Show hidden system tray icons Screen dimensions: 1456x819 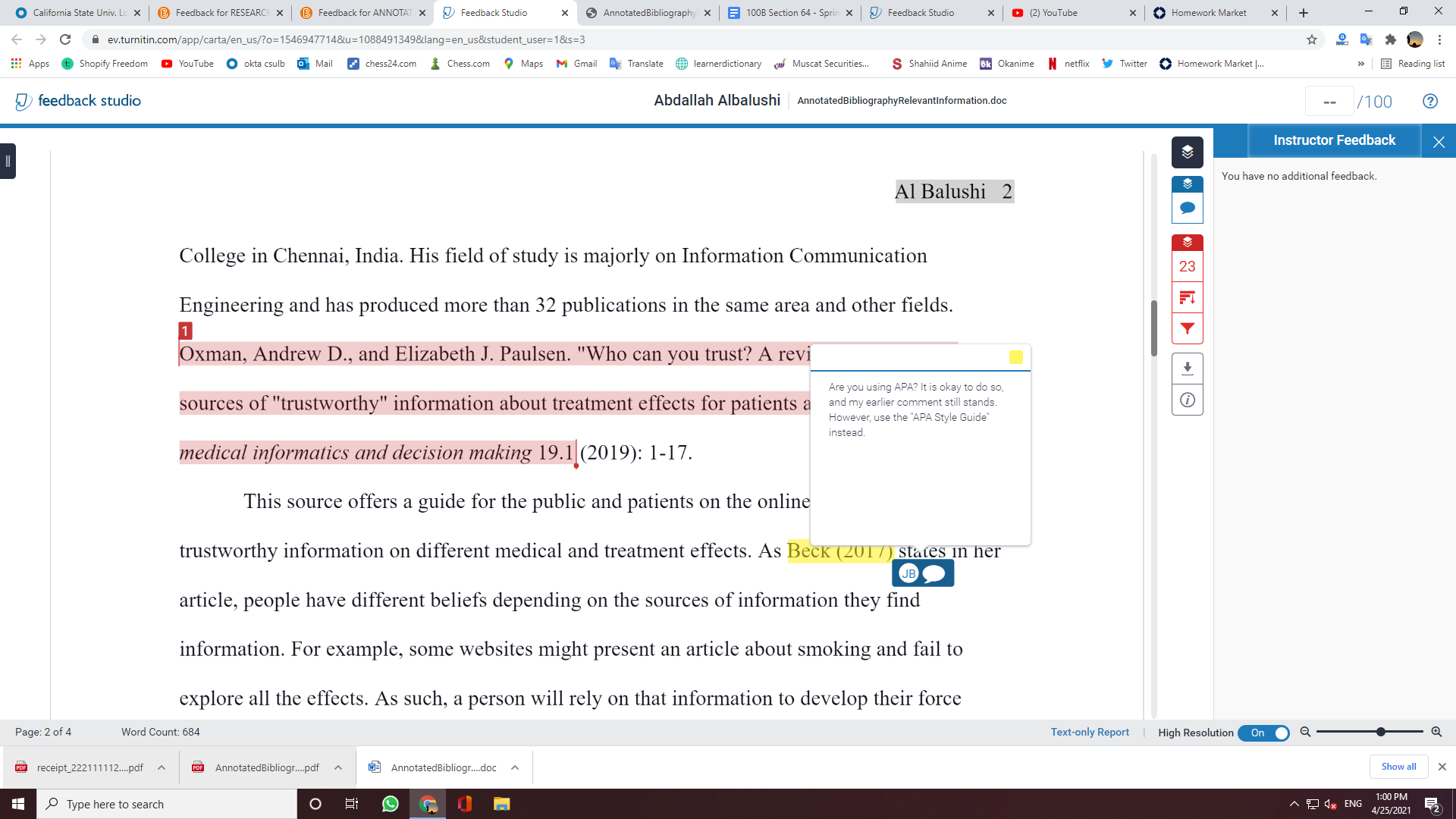point(1294,804)
